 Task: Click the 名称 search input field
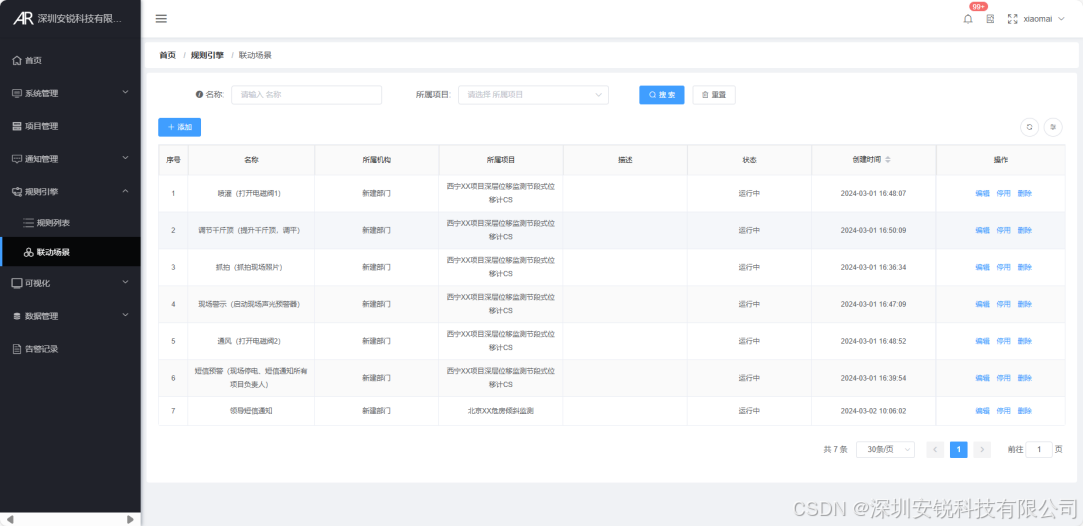[307, 95]
